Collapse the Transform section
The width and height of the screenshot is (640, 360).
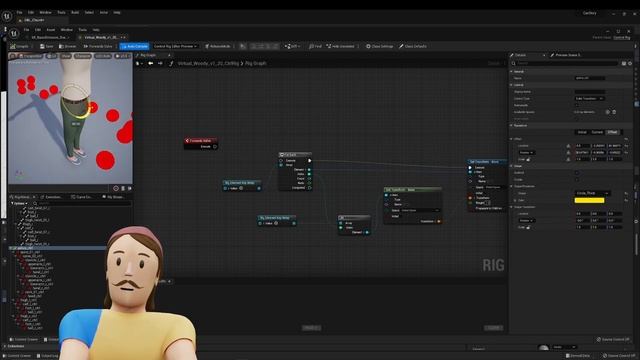[x=511, y=125]
